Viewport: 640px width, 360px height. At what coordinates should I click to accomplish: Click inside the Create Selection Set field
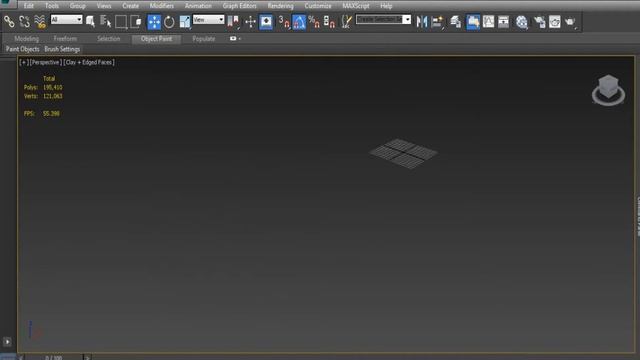pyautogui.click(x=379, y=19)
